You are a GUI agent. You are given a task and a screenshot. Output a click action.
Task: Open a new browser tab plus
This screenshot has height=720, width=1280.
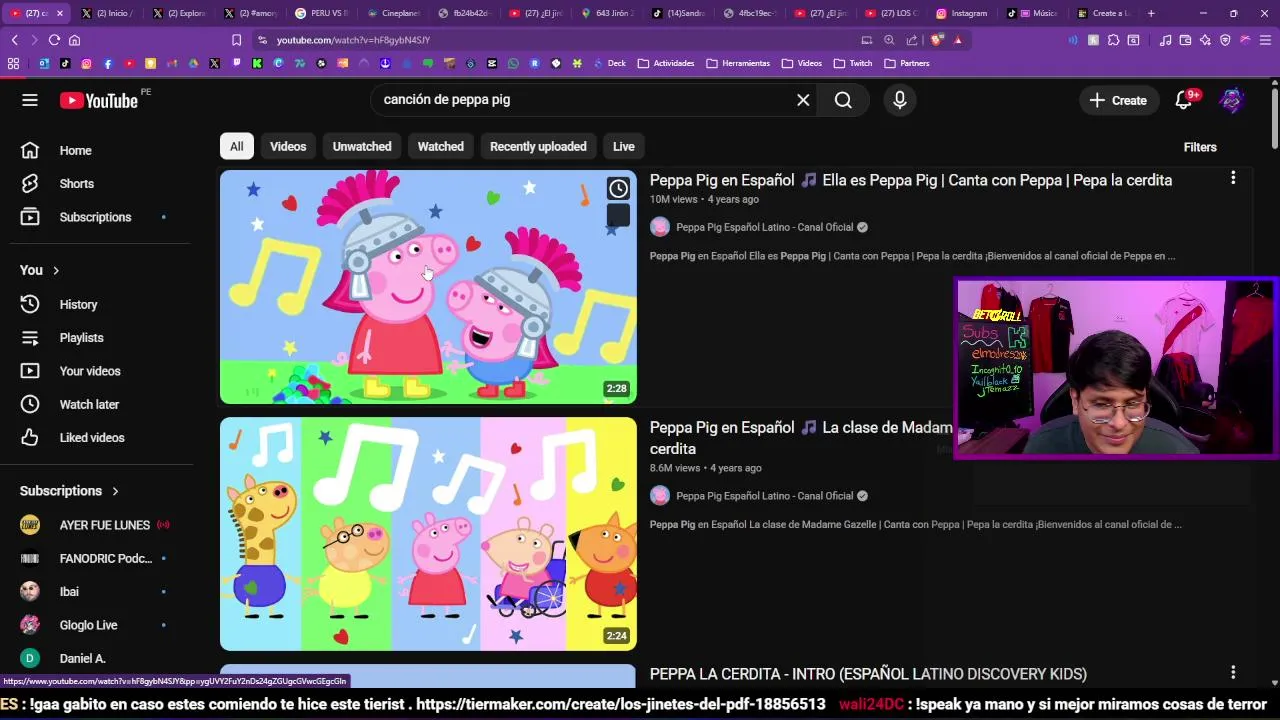point(1151,13)
